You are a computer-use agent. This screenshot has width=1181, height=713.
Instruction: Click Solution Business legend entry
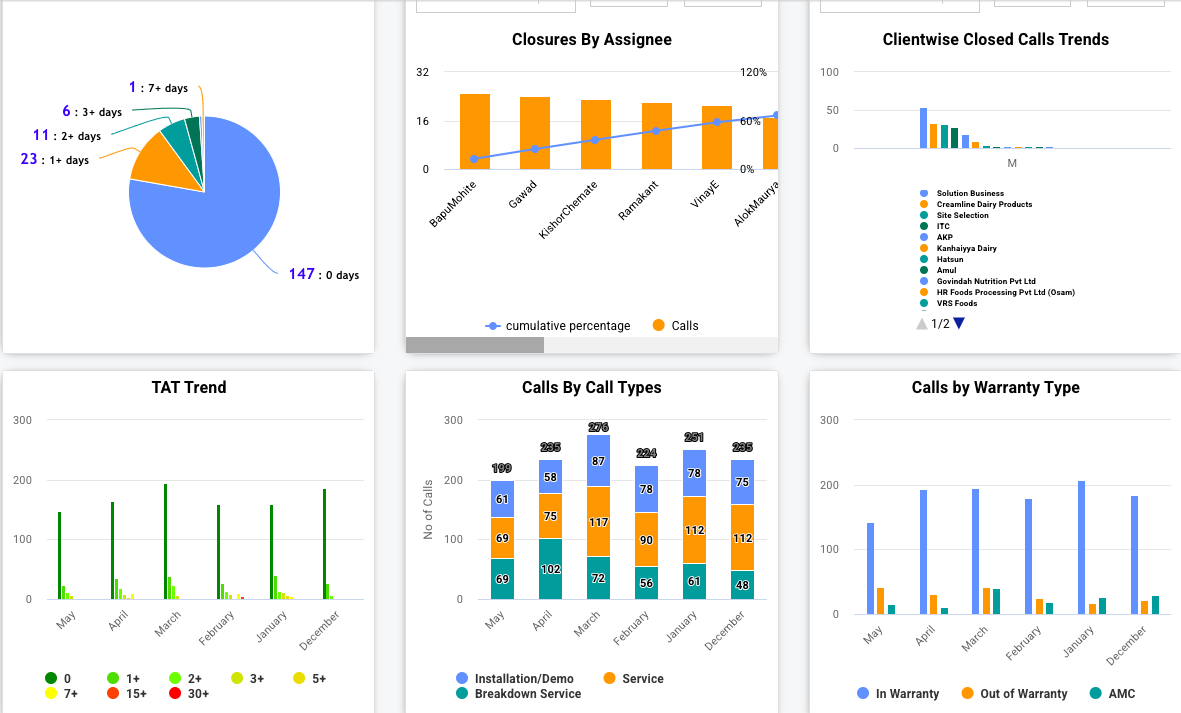click(x=962, y=193)
